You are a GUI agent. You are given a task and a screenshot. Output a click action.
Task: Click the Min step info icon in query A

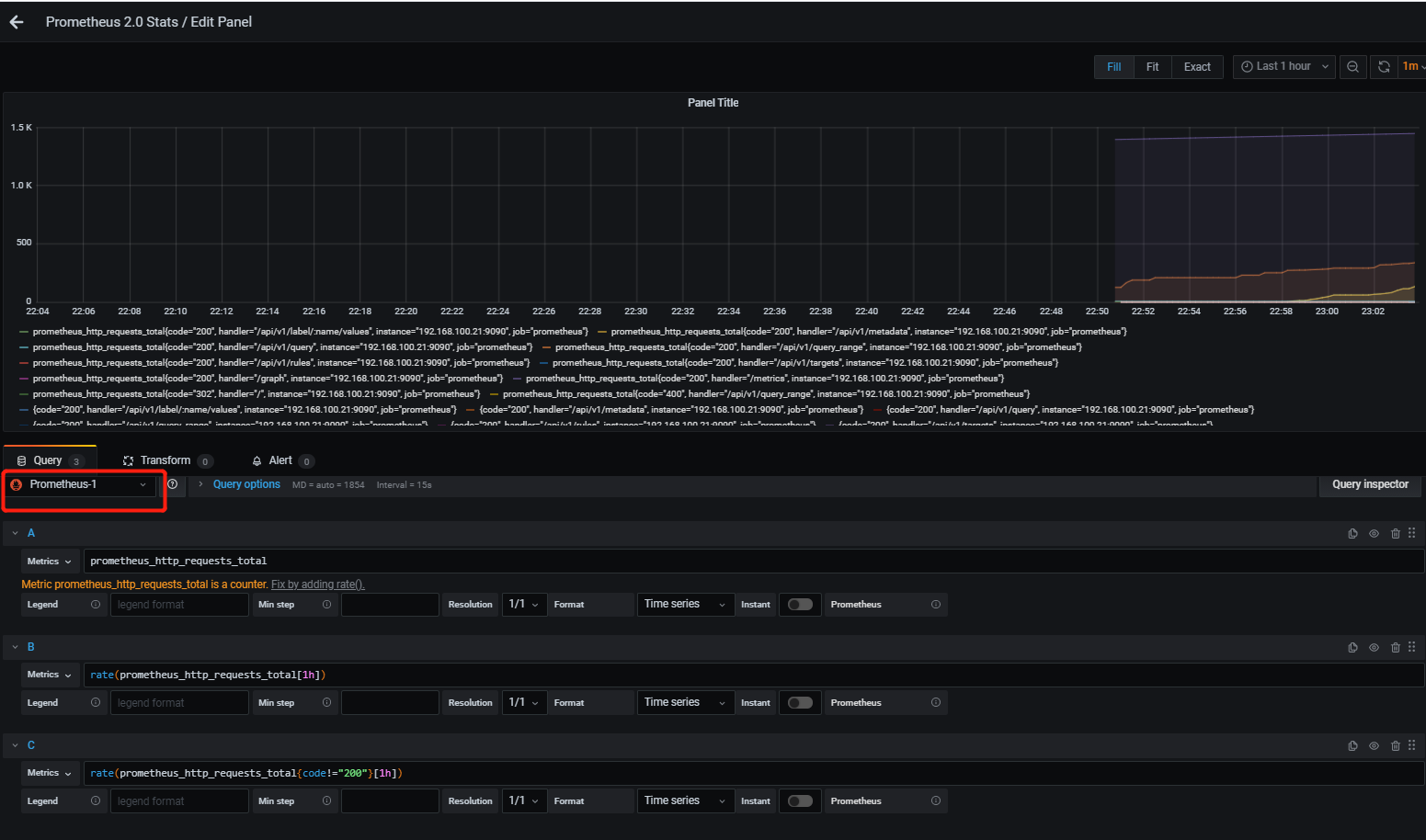tap(326, 605)
